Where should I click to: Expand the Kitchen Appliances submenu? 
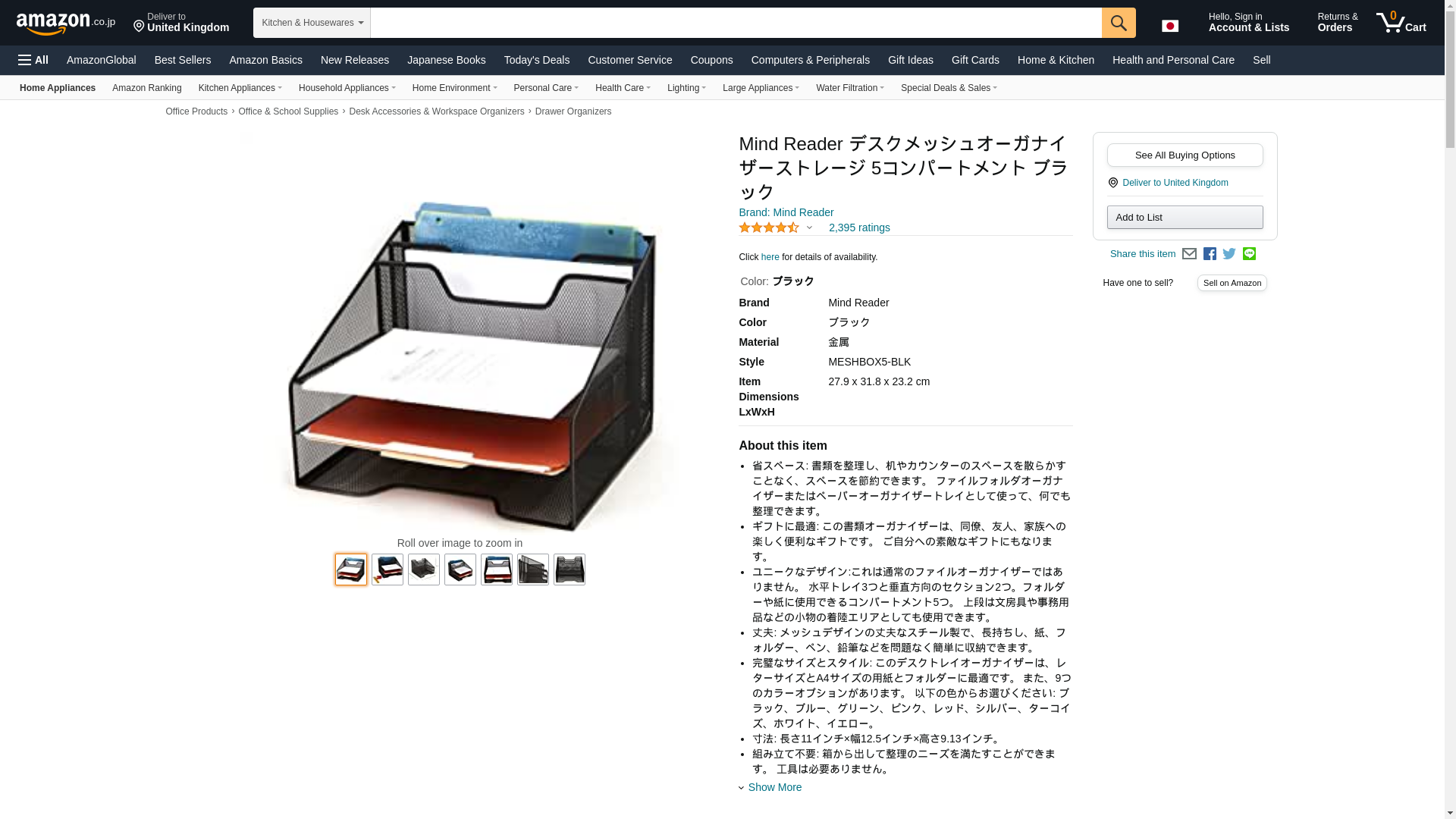point(240,88)
